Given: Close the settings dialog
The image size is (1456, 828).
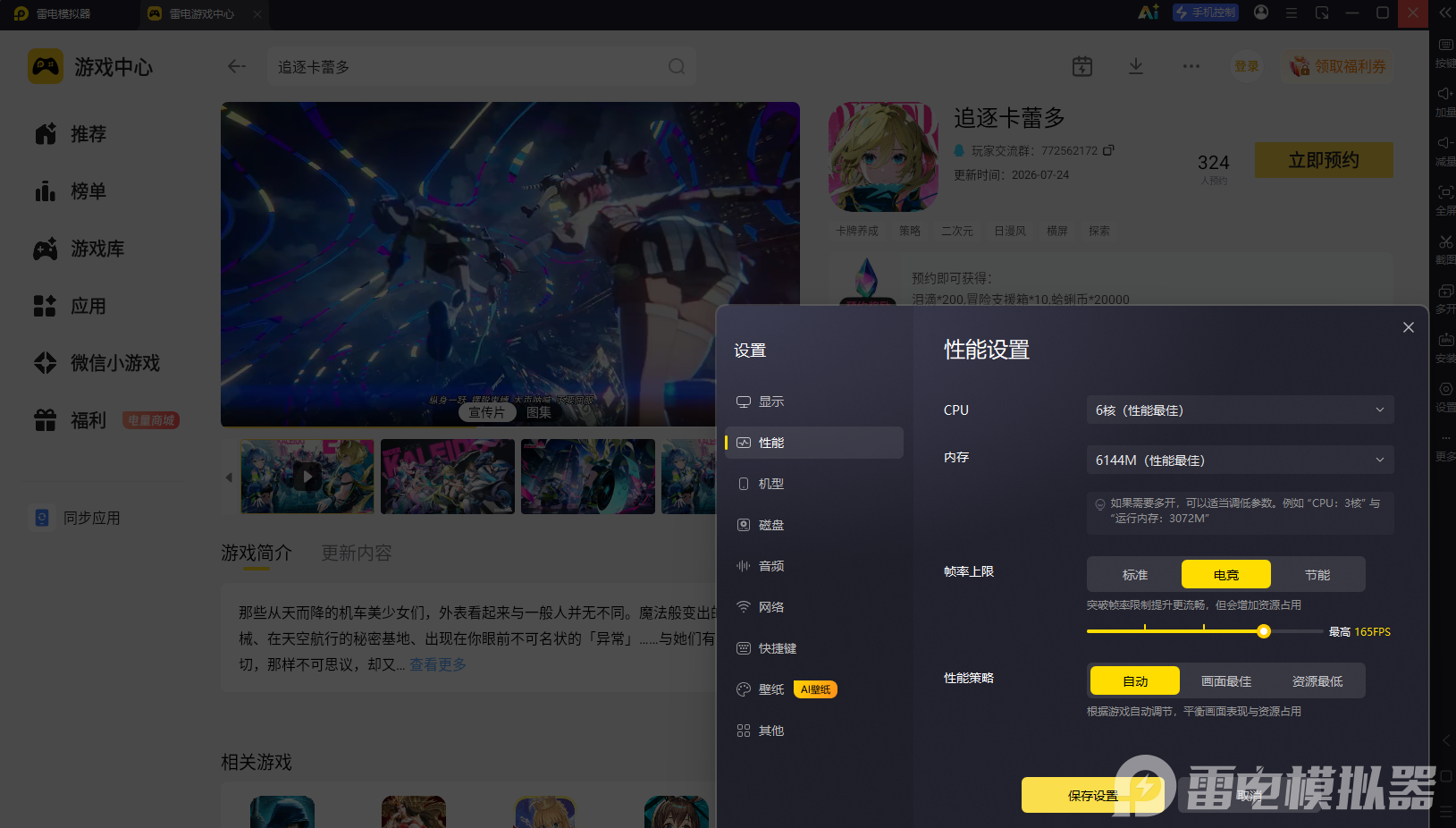Looking at the screenshot, I should [x=1409, y=327].
